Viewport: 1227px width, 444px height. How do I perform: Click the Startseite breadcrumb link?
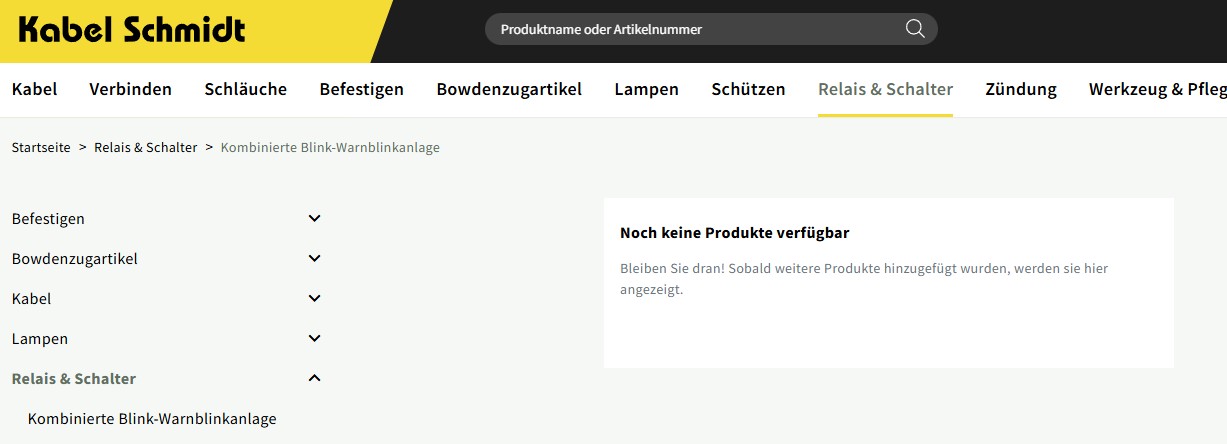[41, 147]
